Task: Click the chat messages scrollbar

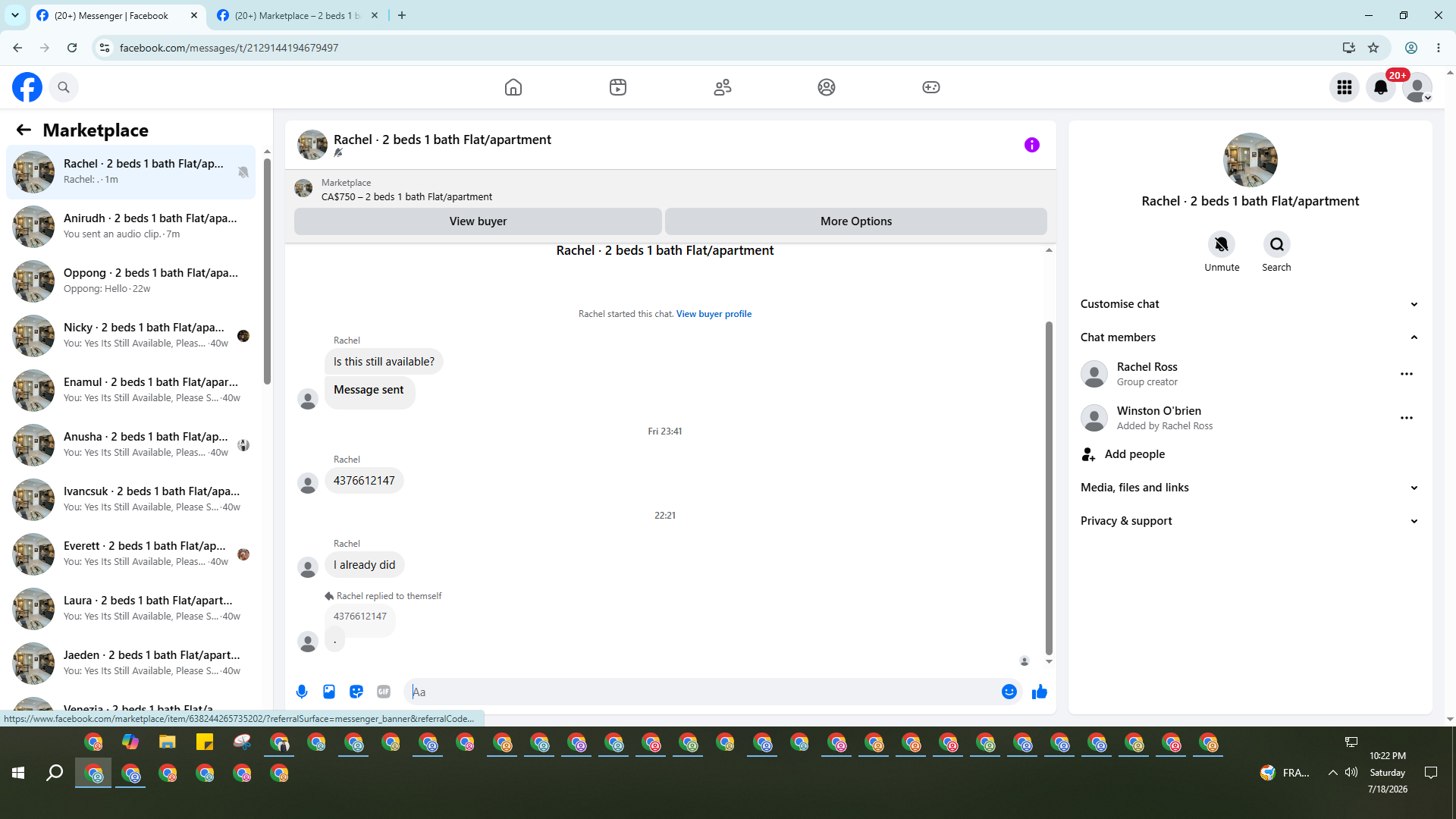Action: (x=1049, y=488)
